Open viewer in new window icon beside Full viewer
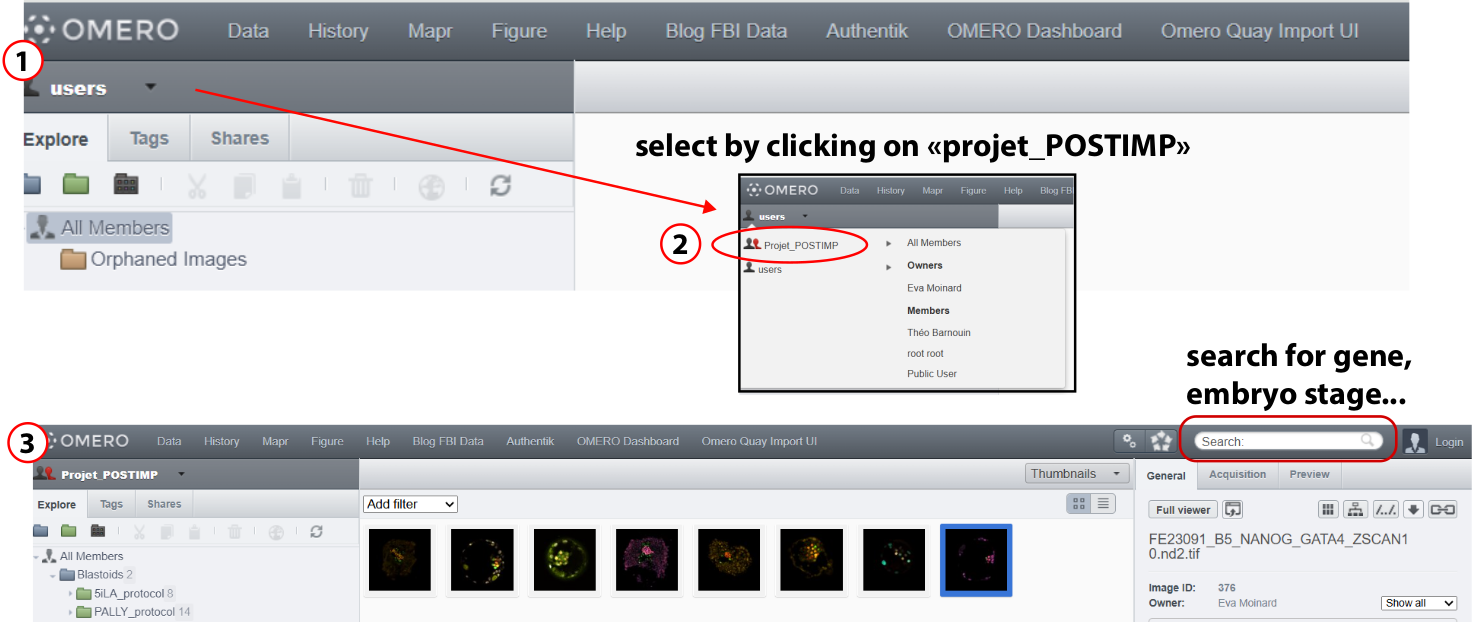The image size is (1472, 622). [x=1233, y=509]
